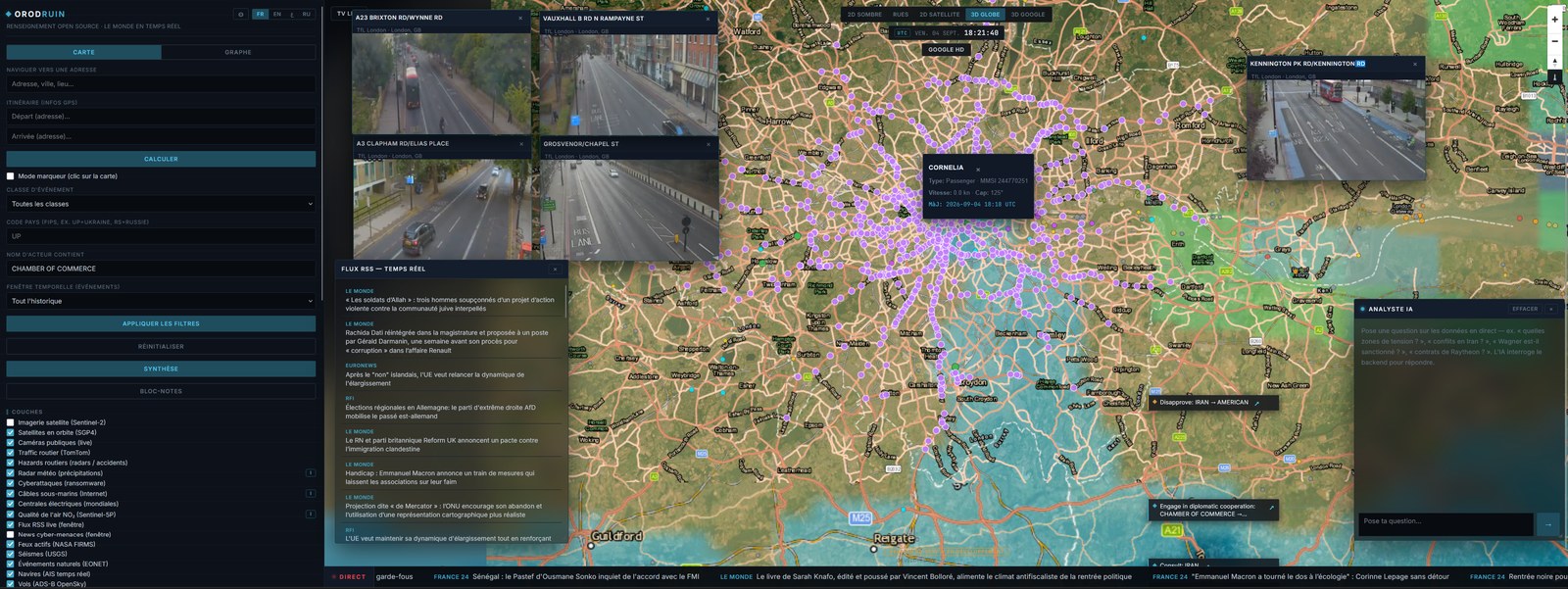Viewport: 1568px width, 589px height.
Task: Click the Réinitialiser button
Action: pyautogui.click(x=161, y=346)
